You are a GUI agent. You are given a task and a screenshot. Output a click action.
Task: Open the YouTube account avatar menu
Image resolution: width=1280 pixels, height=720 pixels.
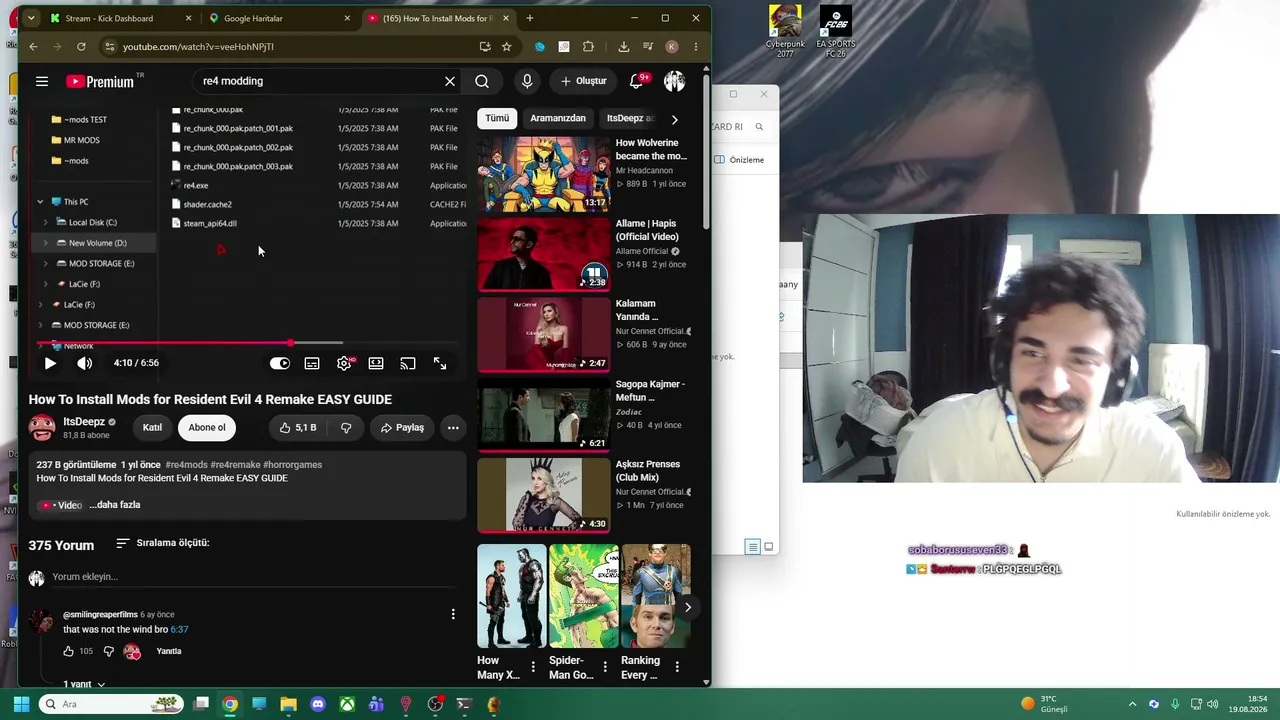(675, 81)
